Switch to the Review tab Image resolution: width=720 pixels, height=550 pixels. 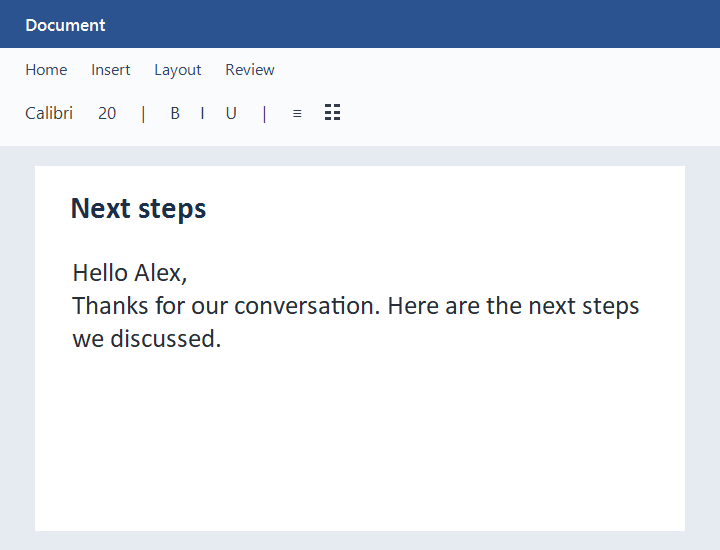(250, 70)
